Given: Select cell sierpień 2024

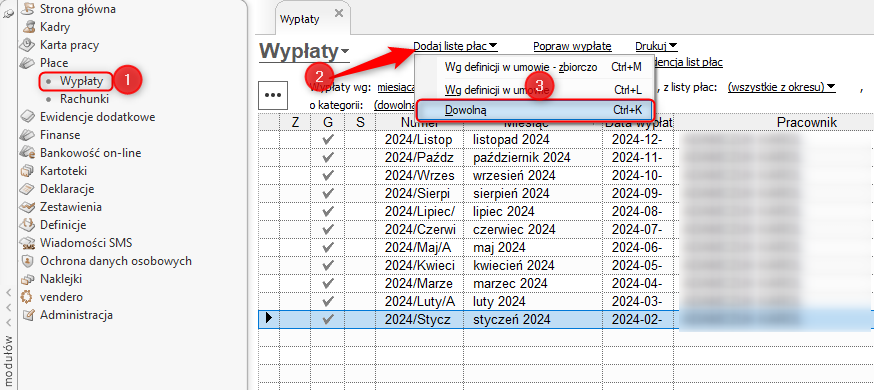Looking at the screenshot, I should pos(533,194).
